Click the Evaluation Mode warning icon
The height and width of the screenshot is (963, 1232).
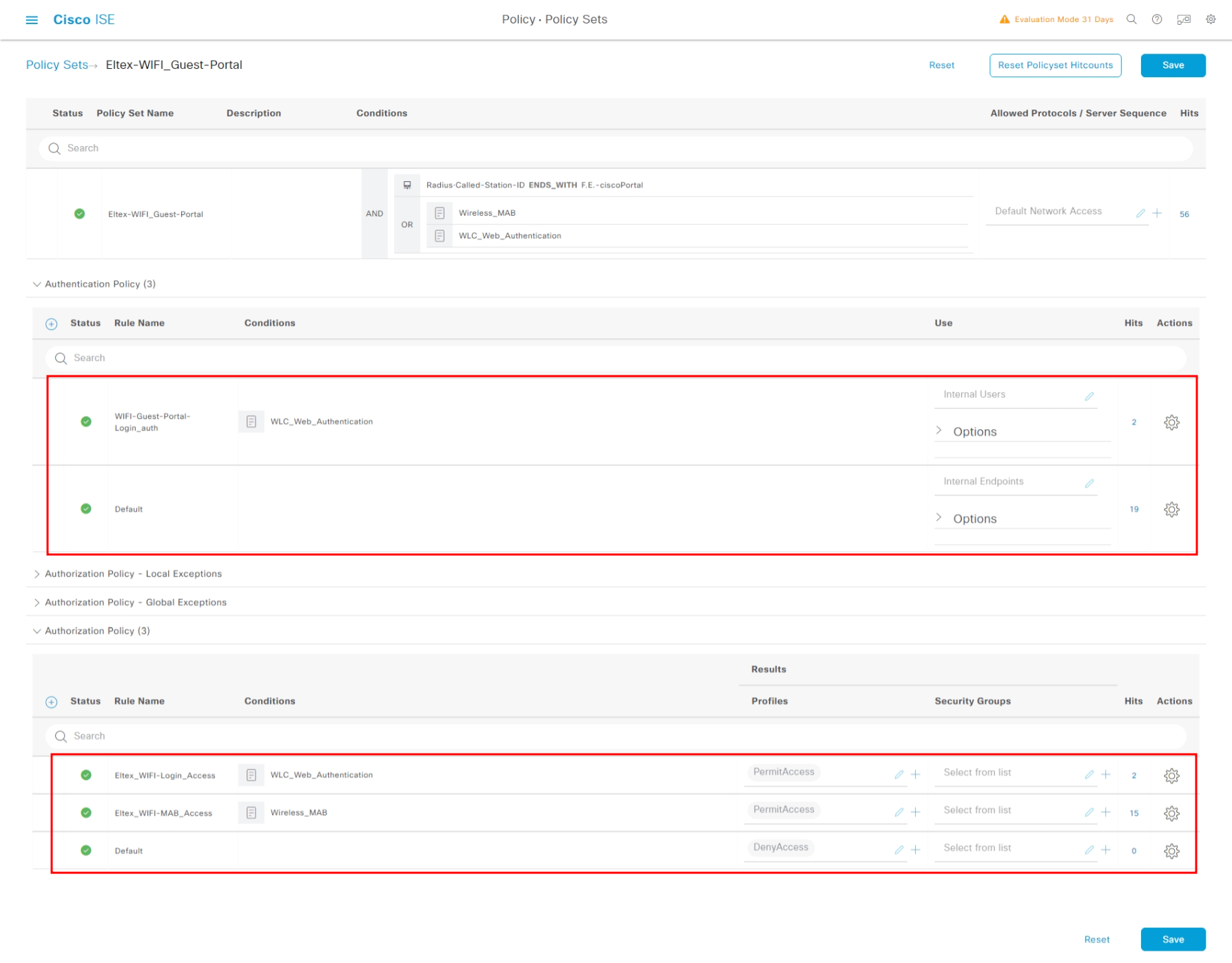click(1005, 19)
